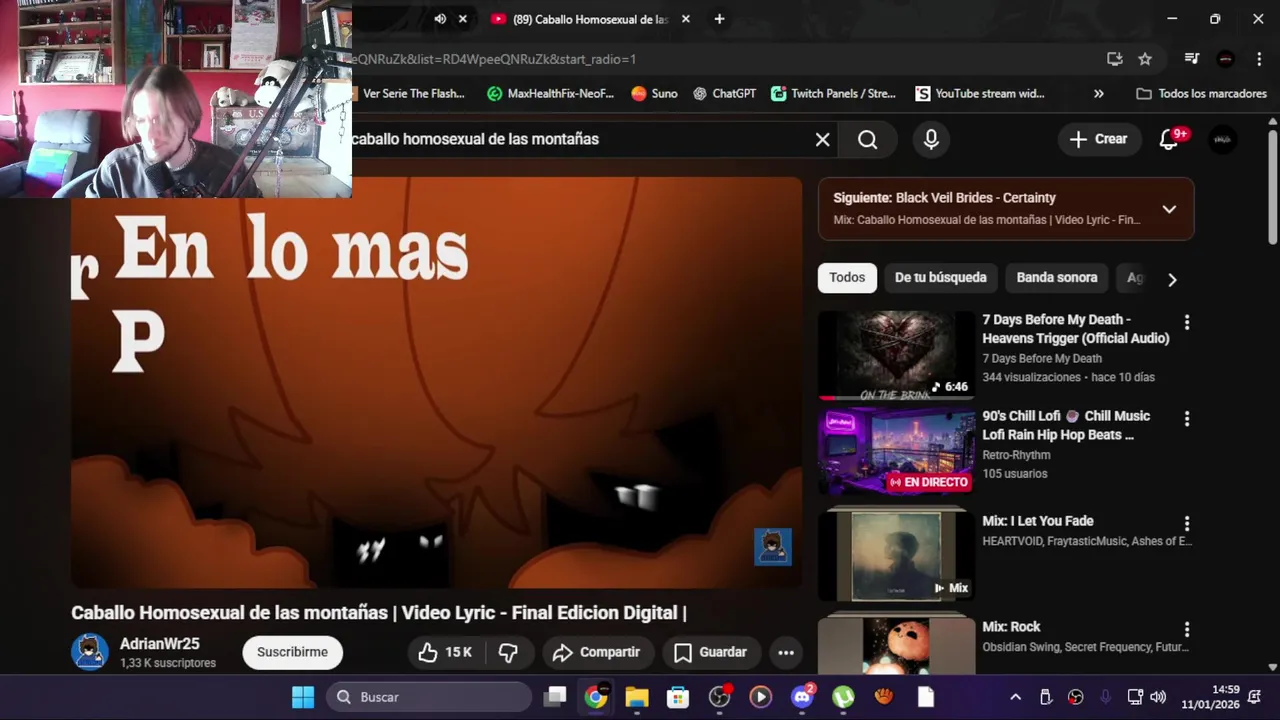Screen dimensions: 1280x720
Task: Click channel watermark in video corner
Action: (772, 547)
